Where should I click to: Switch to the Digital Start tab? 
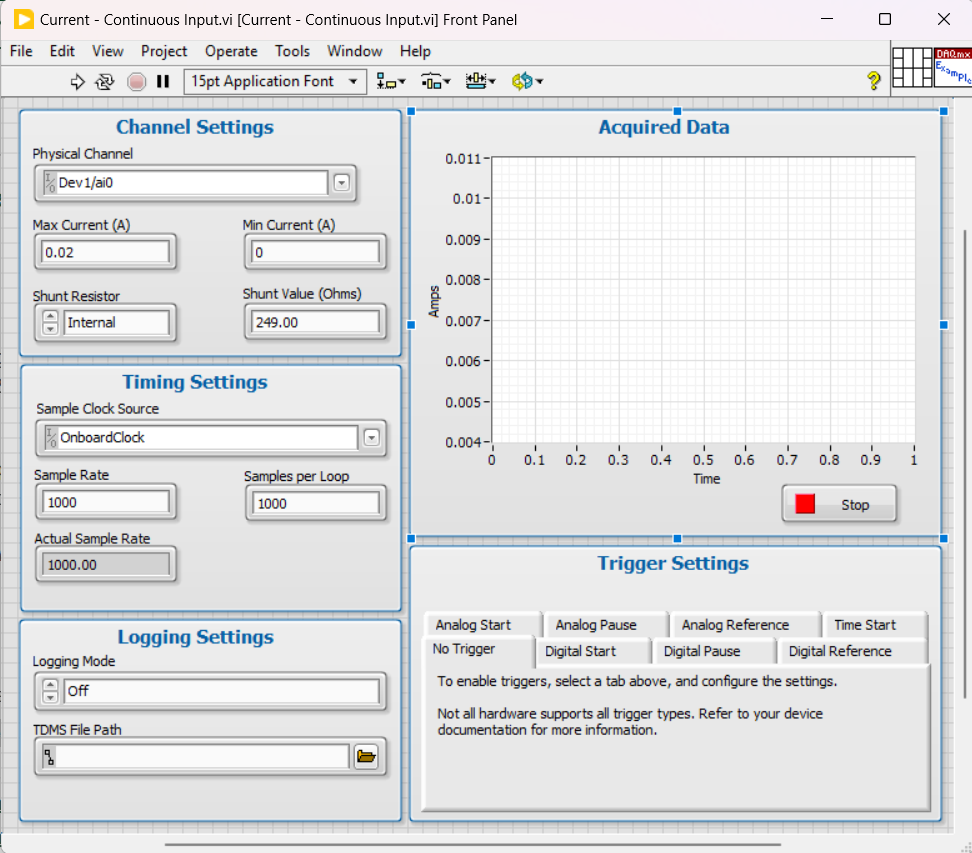click(592, 652)
